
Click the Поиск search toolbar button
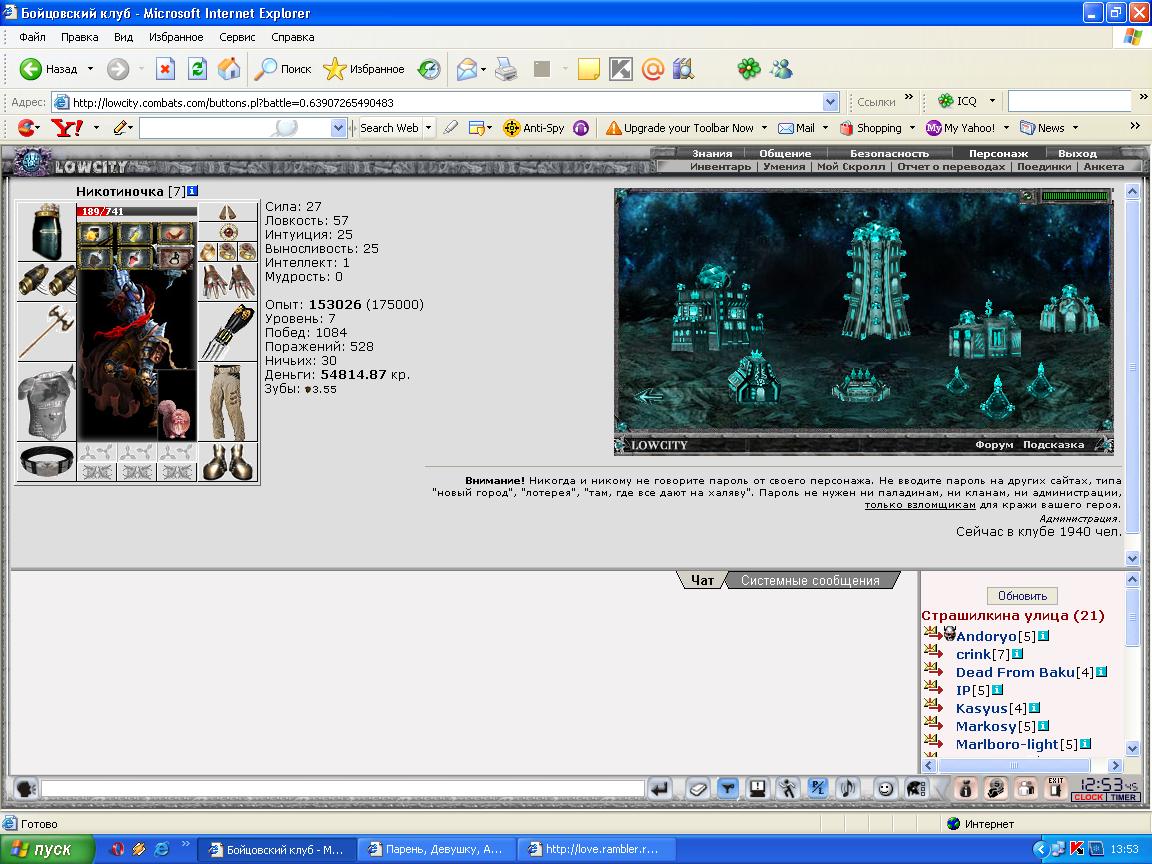[x=283, y=69]
